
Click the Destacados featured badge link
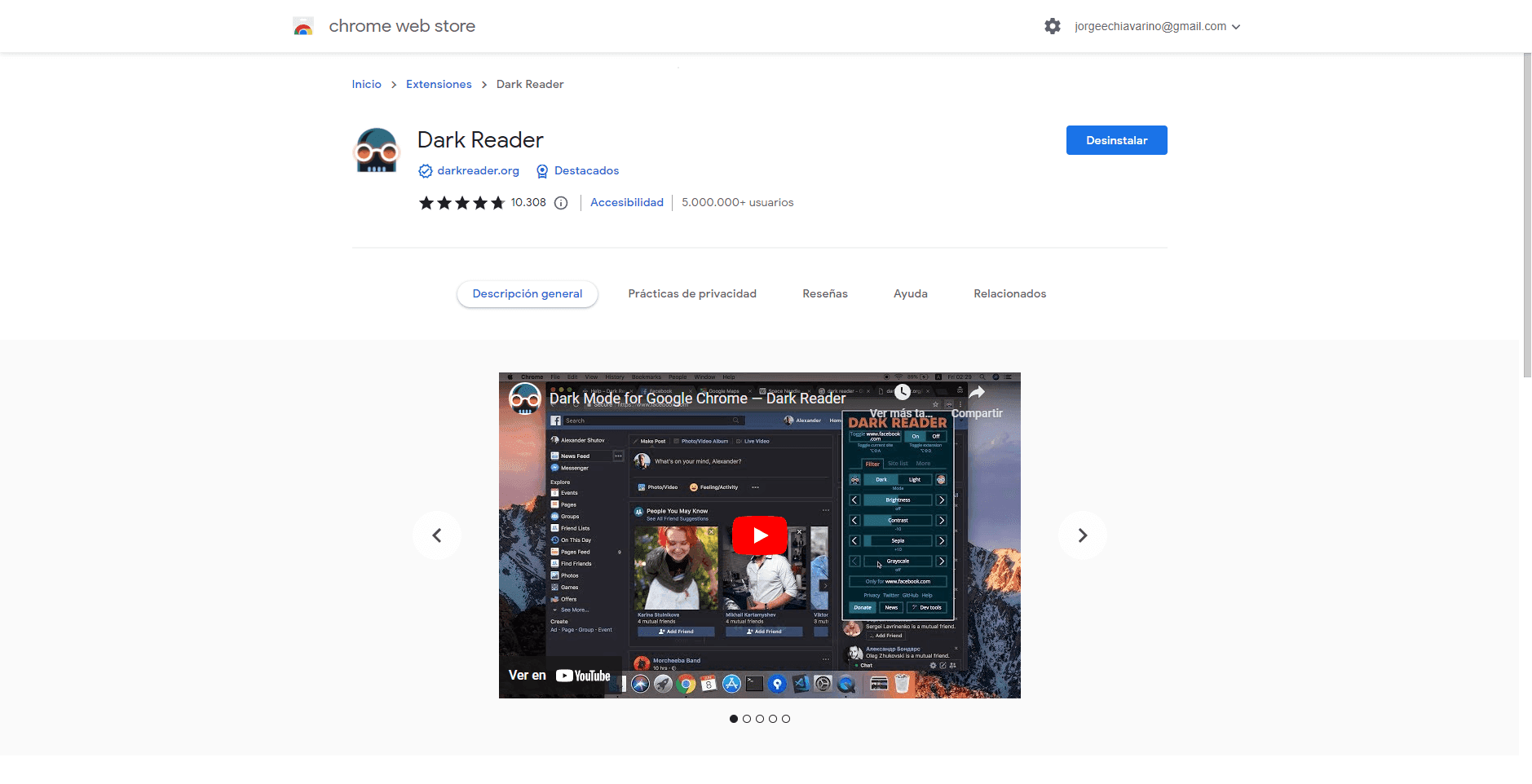[x=586, y=170]
